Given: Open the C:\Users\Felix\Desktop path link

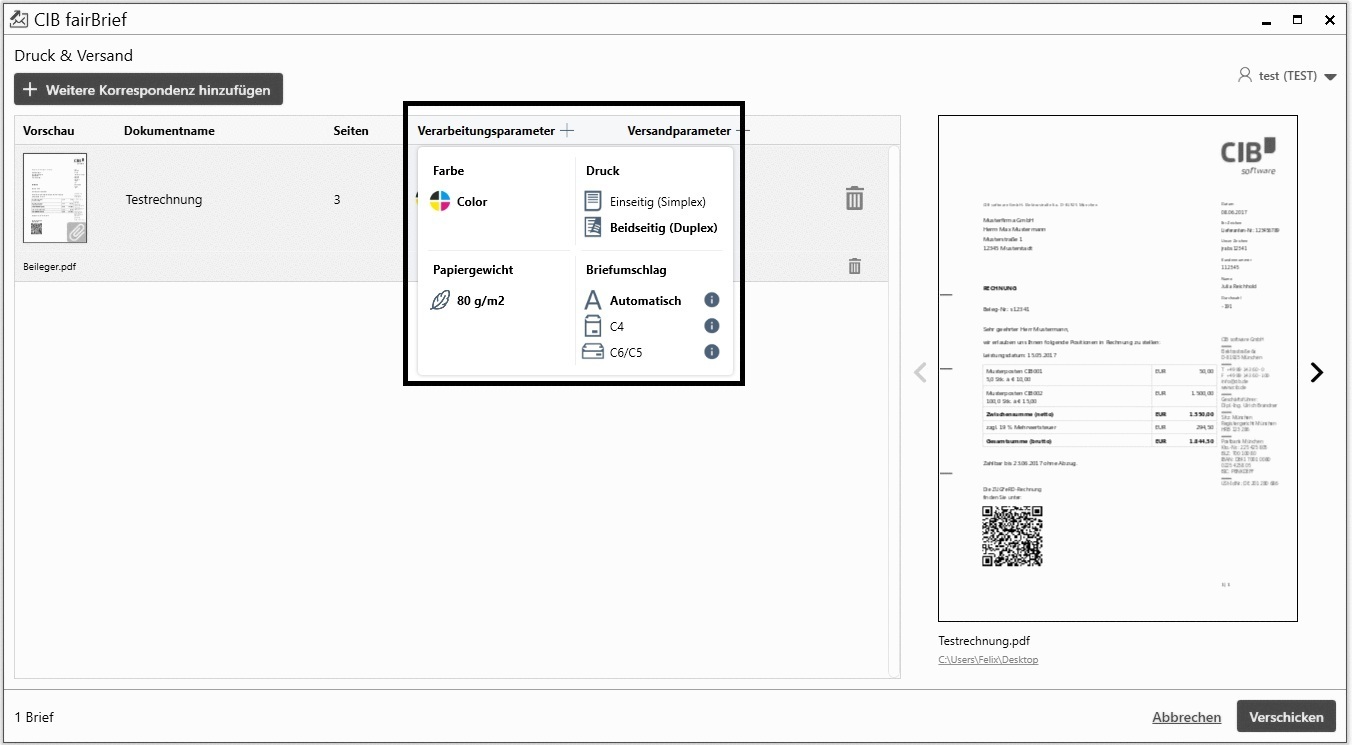Looking at the screenshot, I should pyautogui.click(x=988, y=660).
